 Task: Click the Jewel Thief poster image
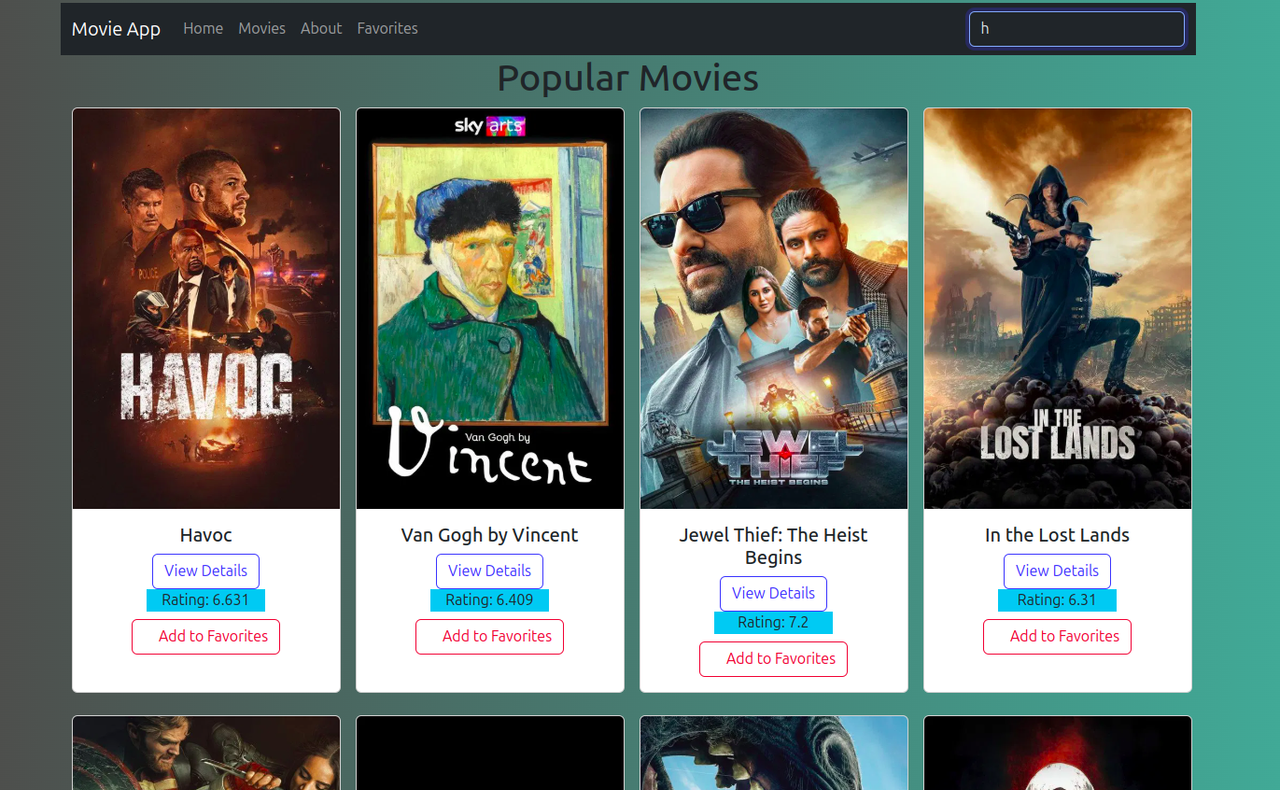point(774,309)
